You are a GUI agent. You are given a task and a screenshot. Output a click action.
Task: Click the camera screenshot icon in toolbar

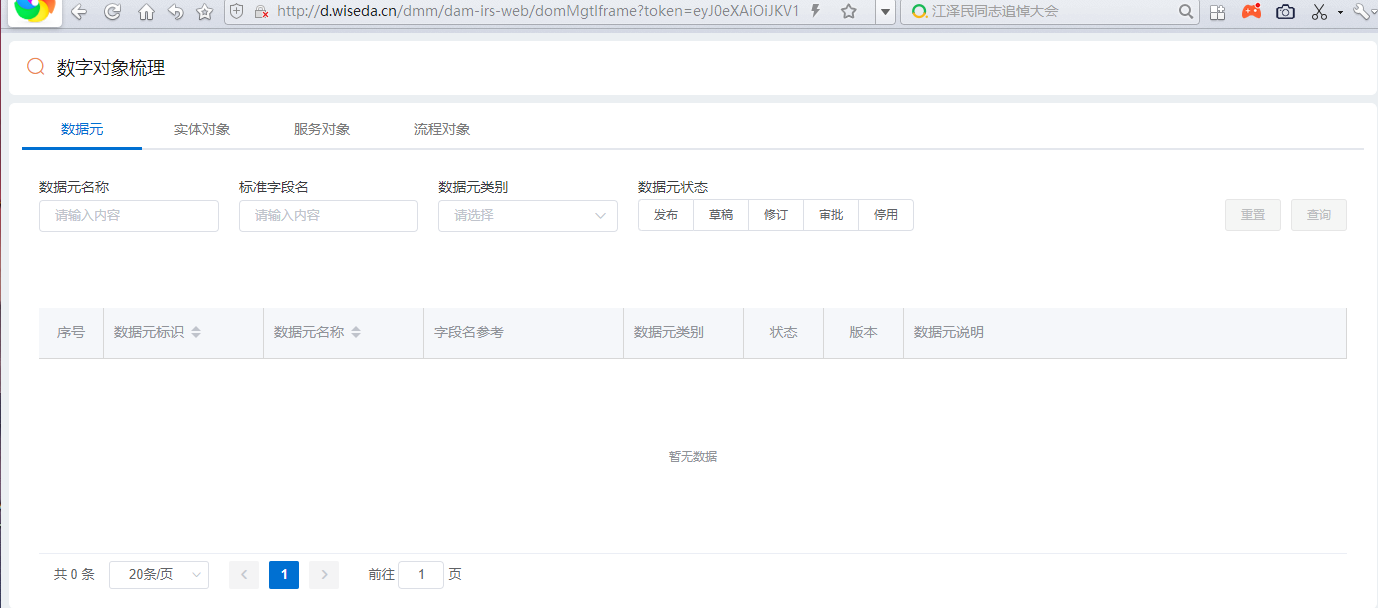pos(1285,12)
